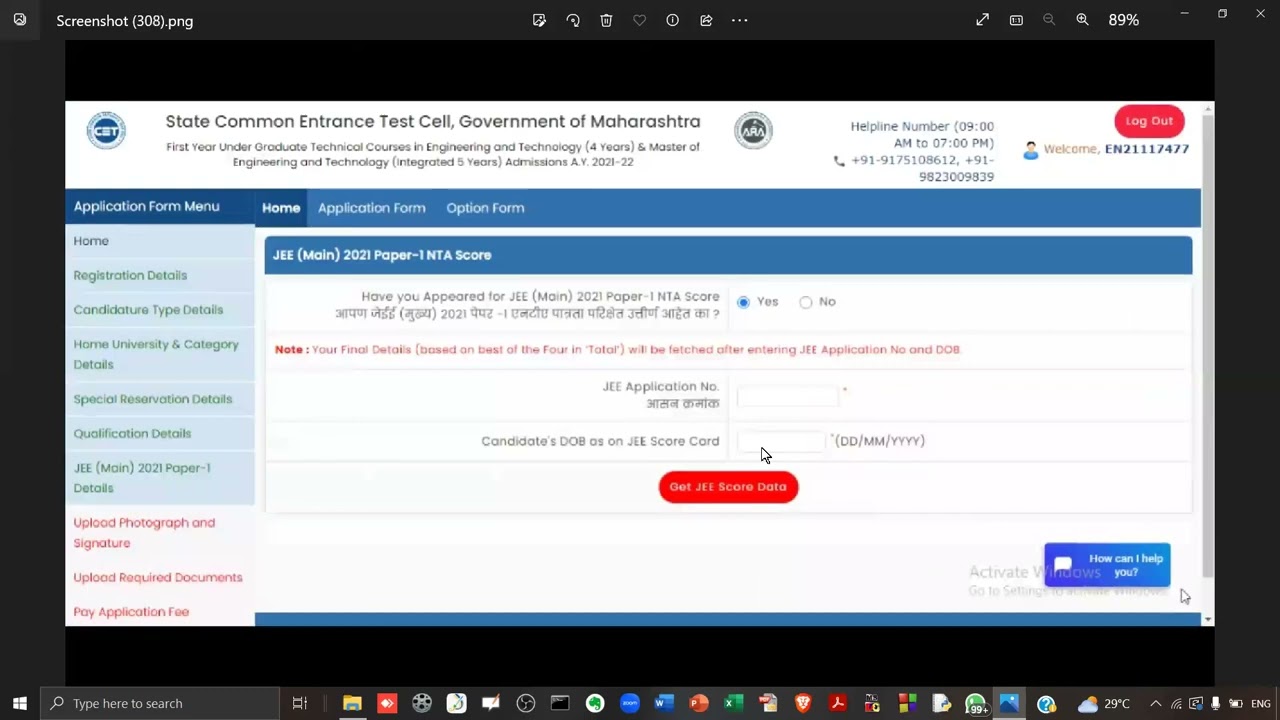This screenshot has height=720, width=1280.
Task: Click the application ID EN21117477
Action: pyautogui.click(x=1147, y=149)
